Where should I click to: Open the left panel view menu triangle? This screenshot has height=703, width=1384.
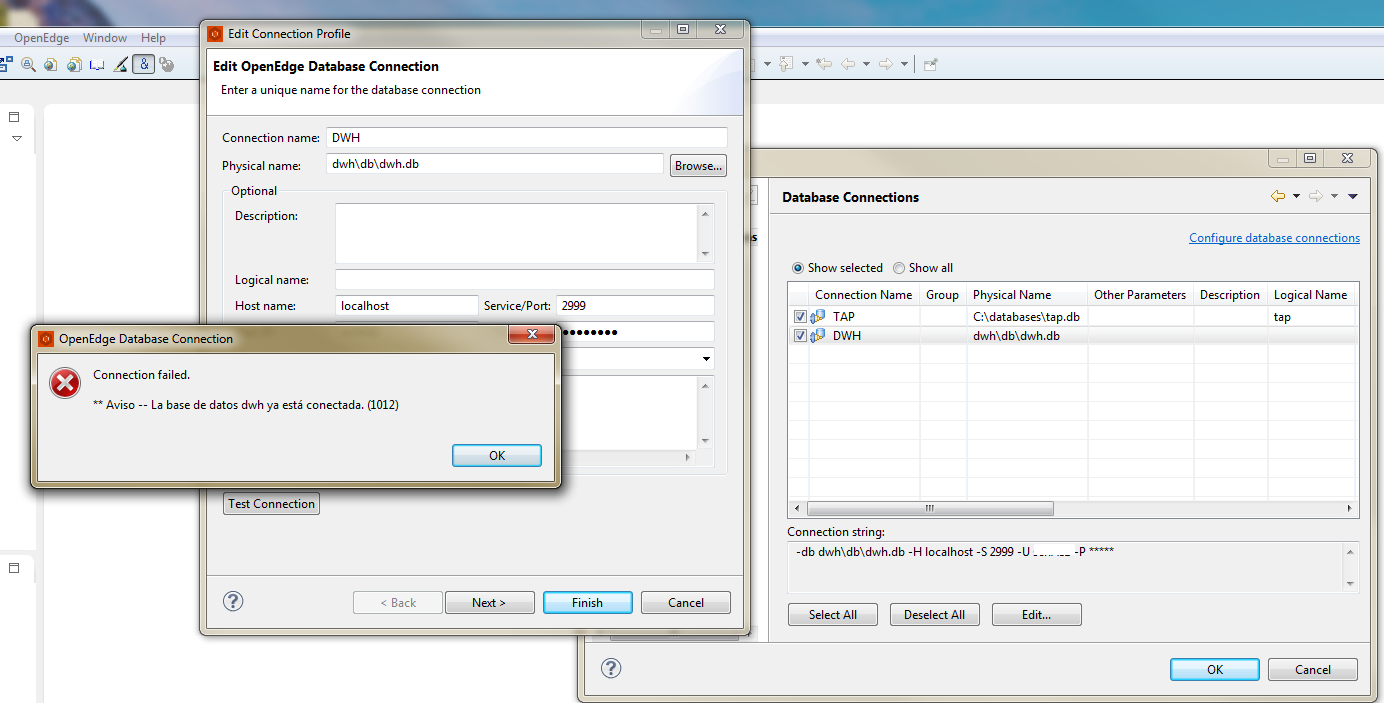[x=16, y=139]
